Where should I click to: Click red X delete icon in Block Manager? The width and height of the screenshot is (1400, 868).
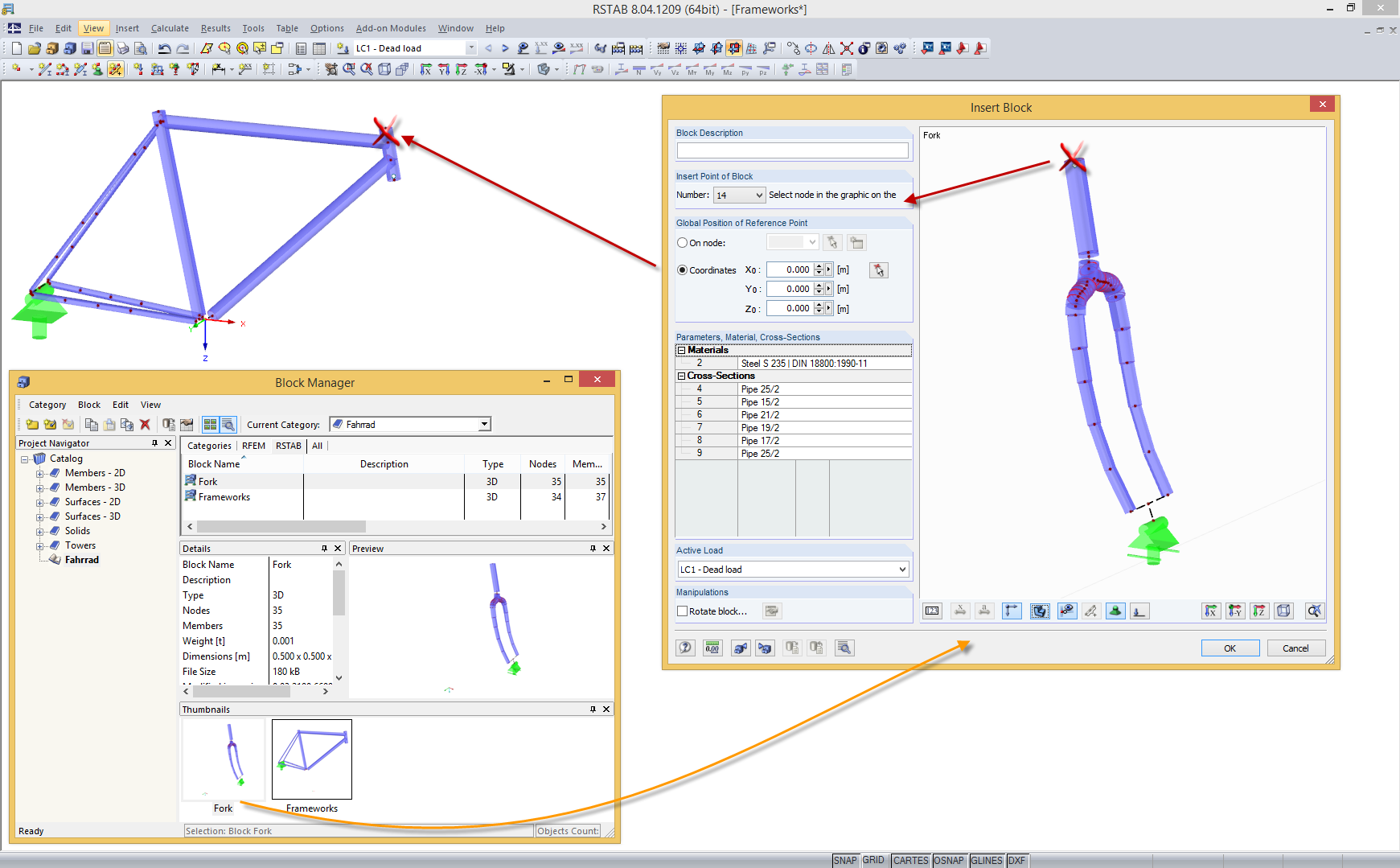(x=145, y=424)
